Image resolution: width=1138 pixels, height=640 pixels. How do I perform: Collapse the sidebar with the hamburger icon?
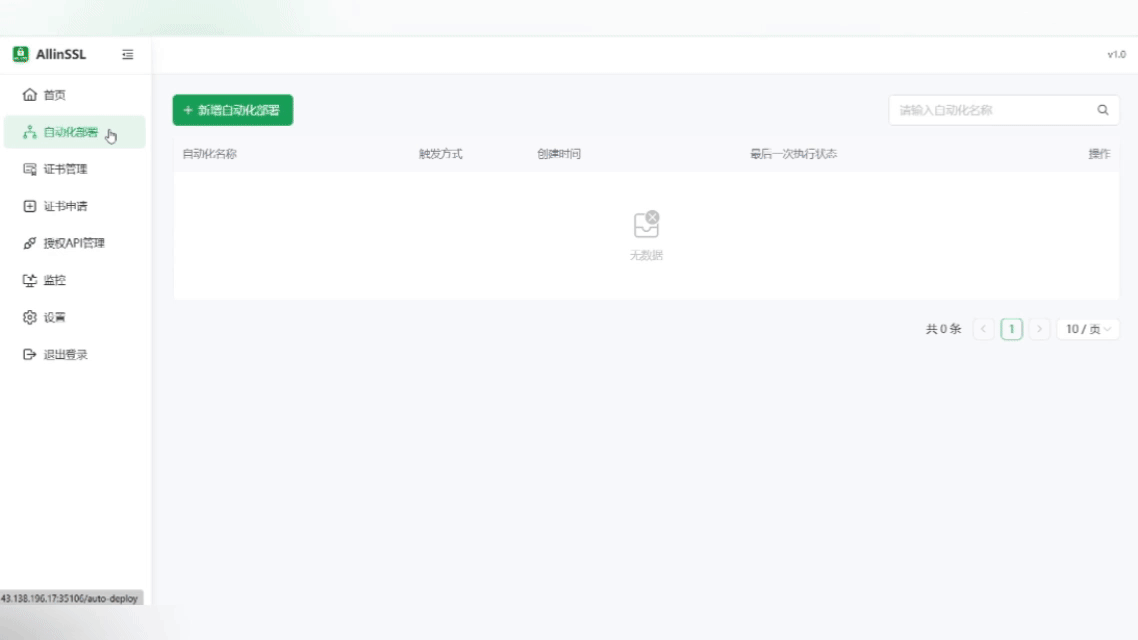point(127,55)
